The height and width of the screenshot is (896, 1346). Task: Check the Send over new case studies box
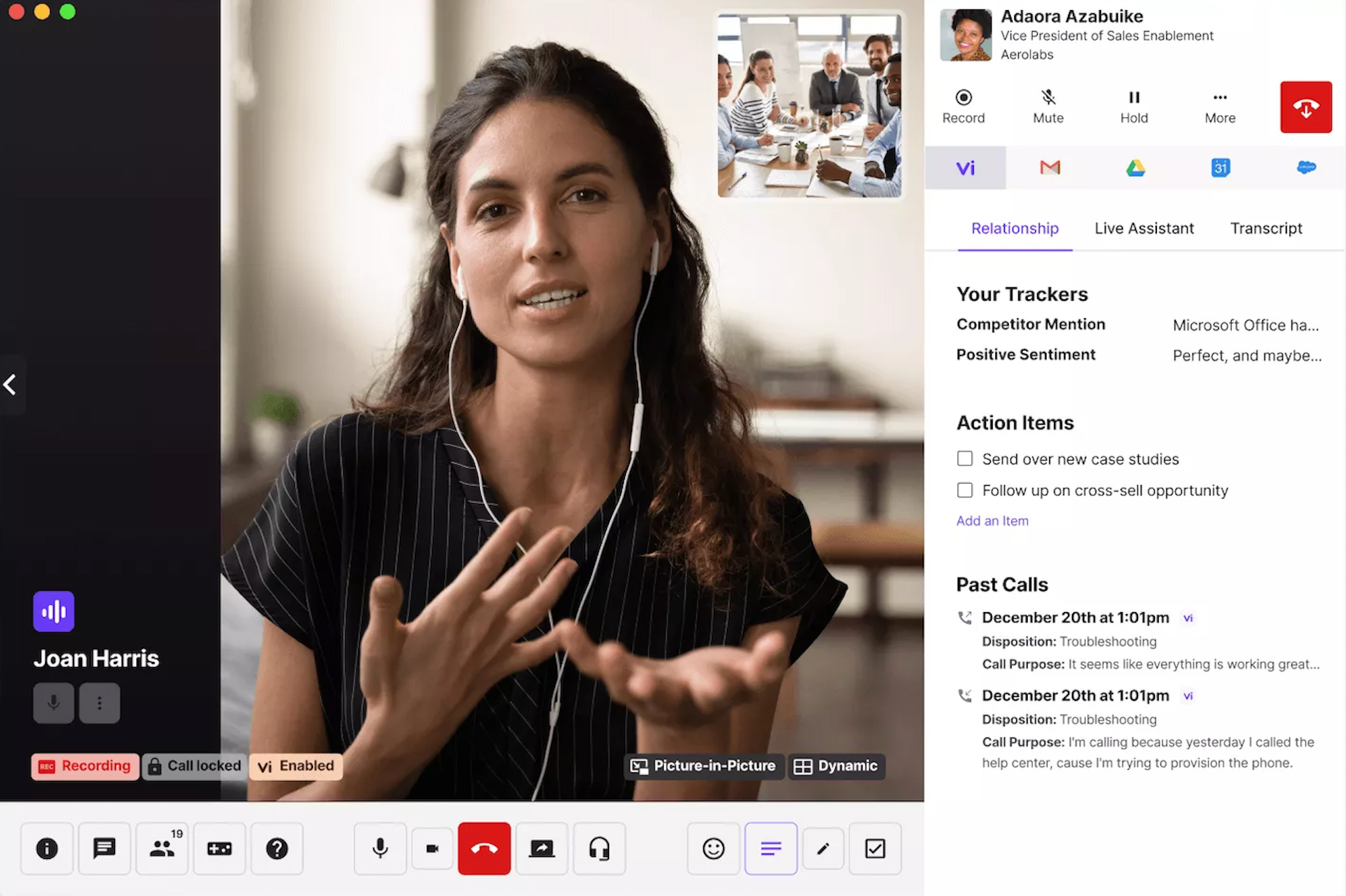coord(964,459)
